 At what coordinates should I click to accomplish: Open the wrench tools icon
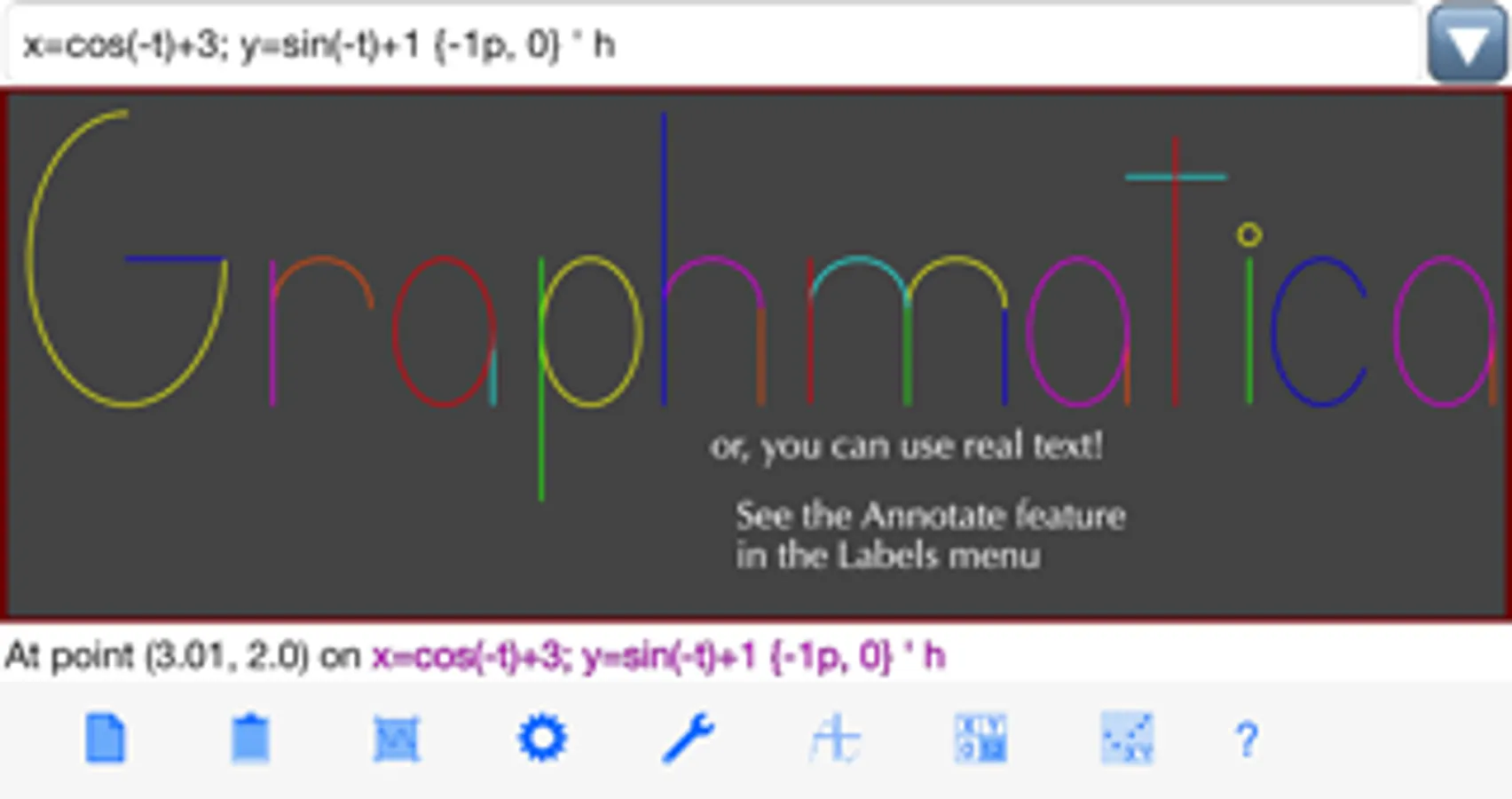[x=688, y=739]
